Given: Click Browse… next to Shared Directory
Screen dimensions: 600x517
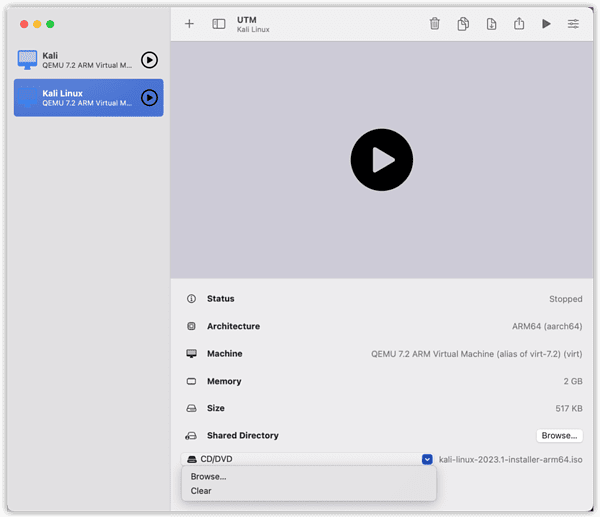Looking at the screenshot, I should [559, 436].
